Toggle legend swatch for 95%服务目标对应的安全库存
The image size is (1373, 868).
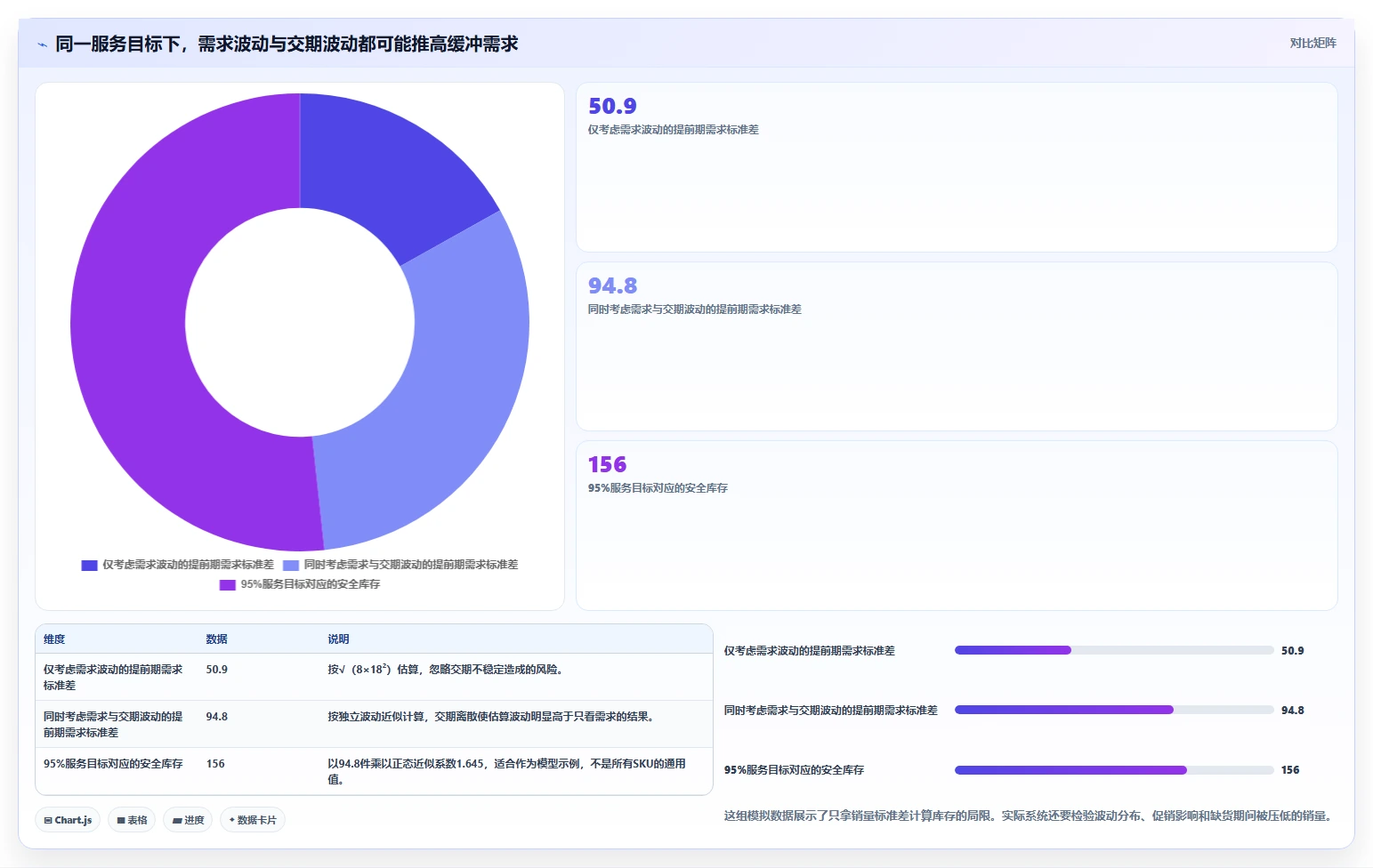228,585
